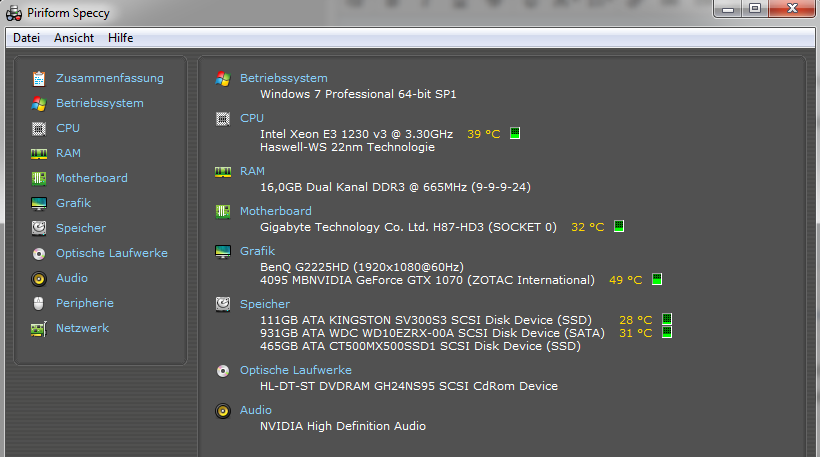Select CPU section in the sidebar

pos(68,128)
